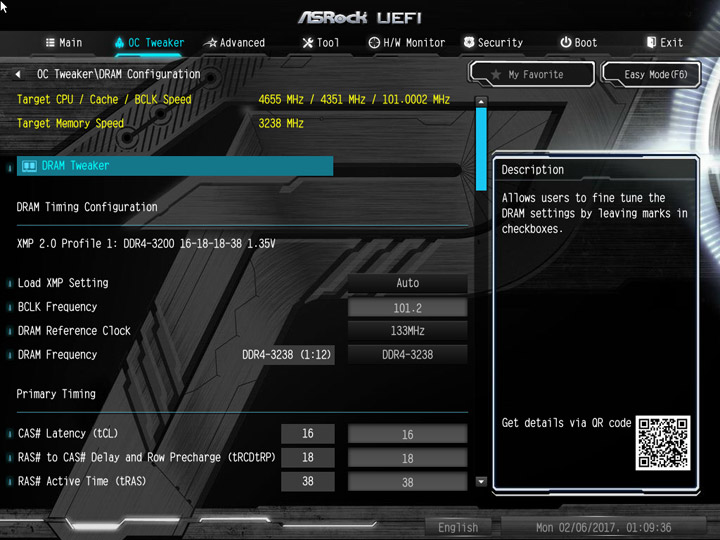Click the H/W Monitor gauge icon
720x540 pixels.
tap(374, 43)
